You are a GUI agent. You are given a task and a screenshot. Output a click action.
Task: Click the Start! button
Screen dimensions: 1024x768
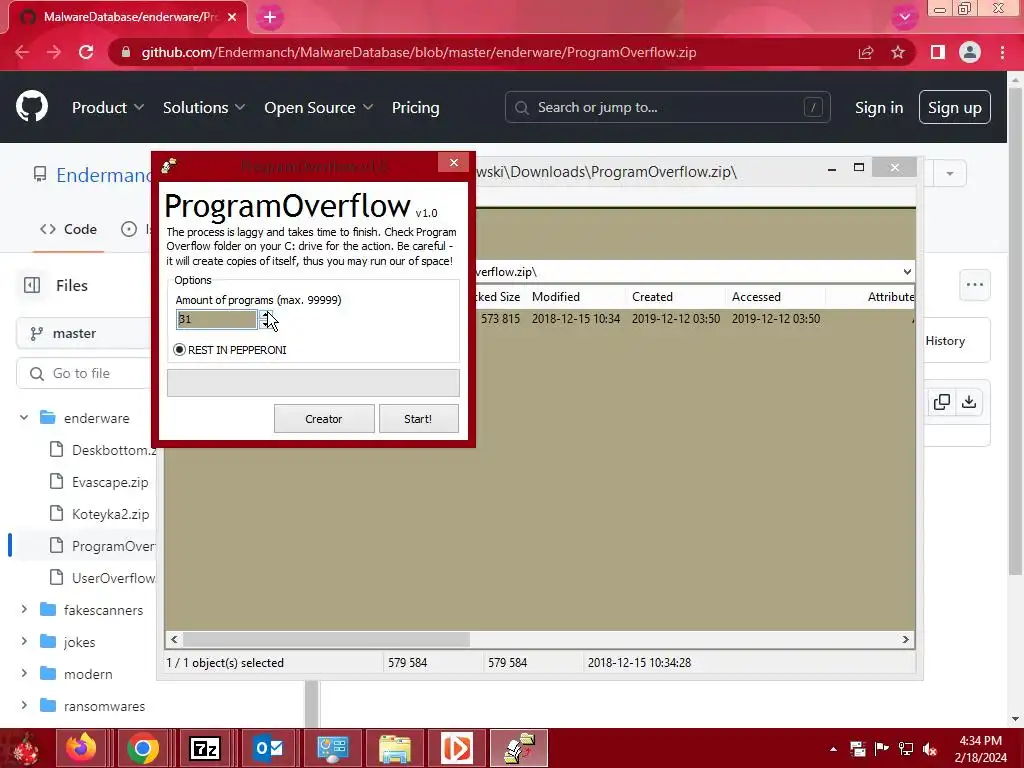pos(419,419)
